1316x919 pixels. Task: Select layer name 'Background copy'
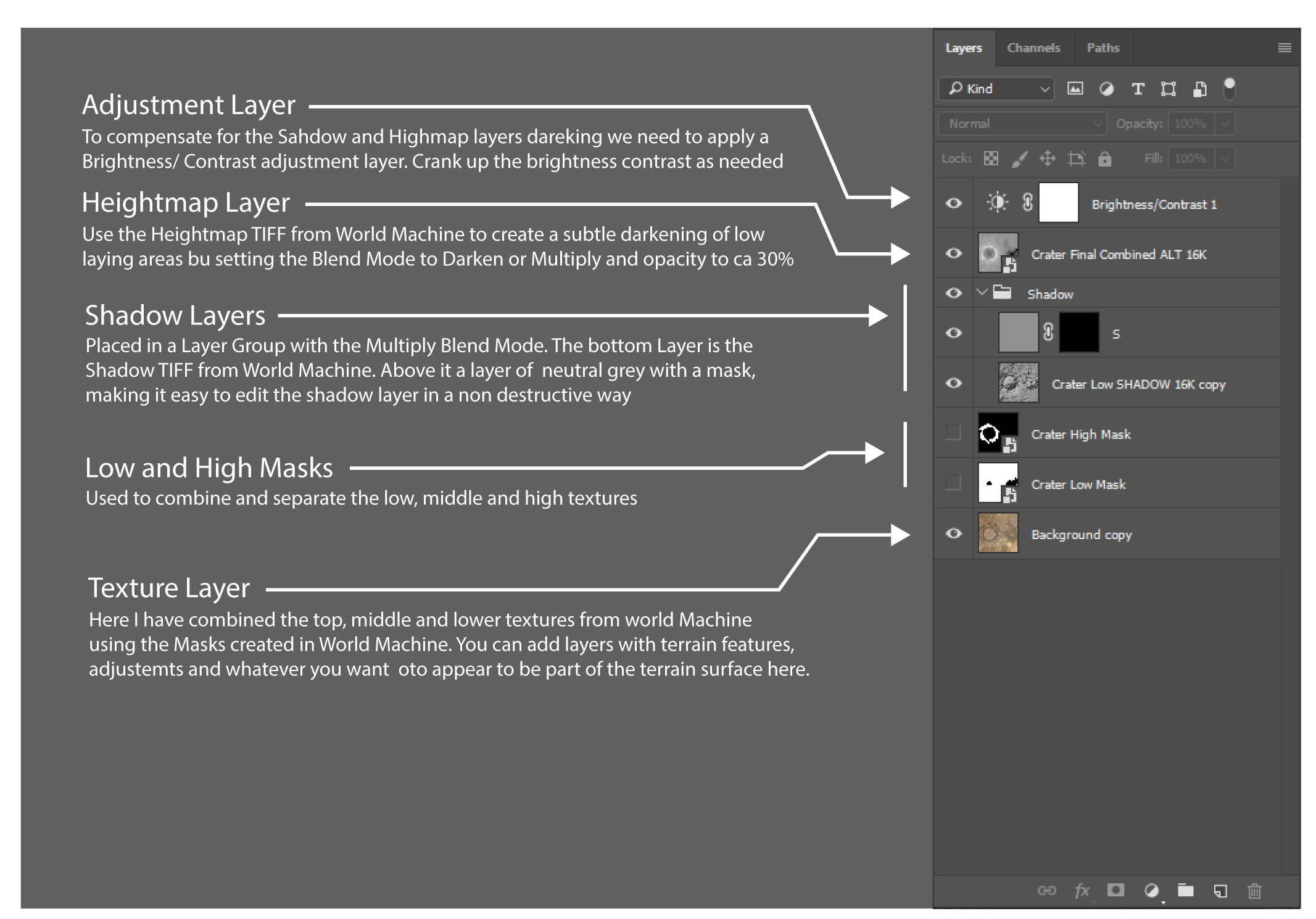[1082, 535]
